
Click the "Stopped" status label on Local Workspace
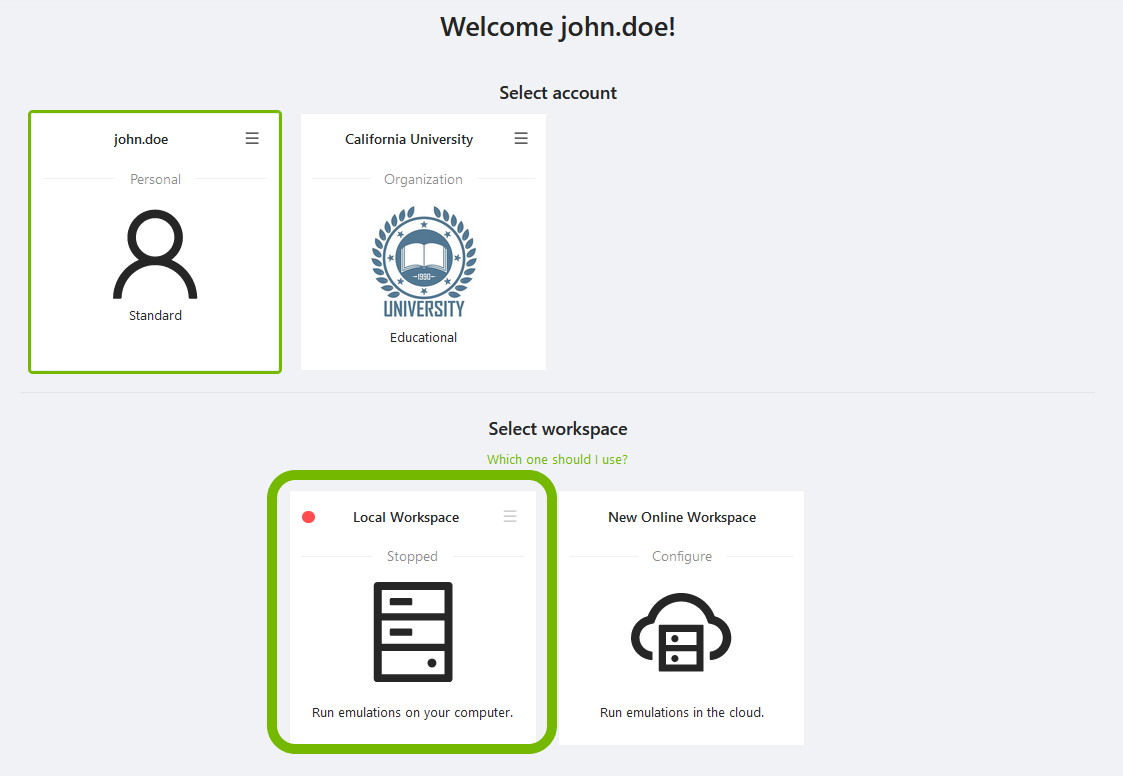click(x=412, y=556)
